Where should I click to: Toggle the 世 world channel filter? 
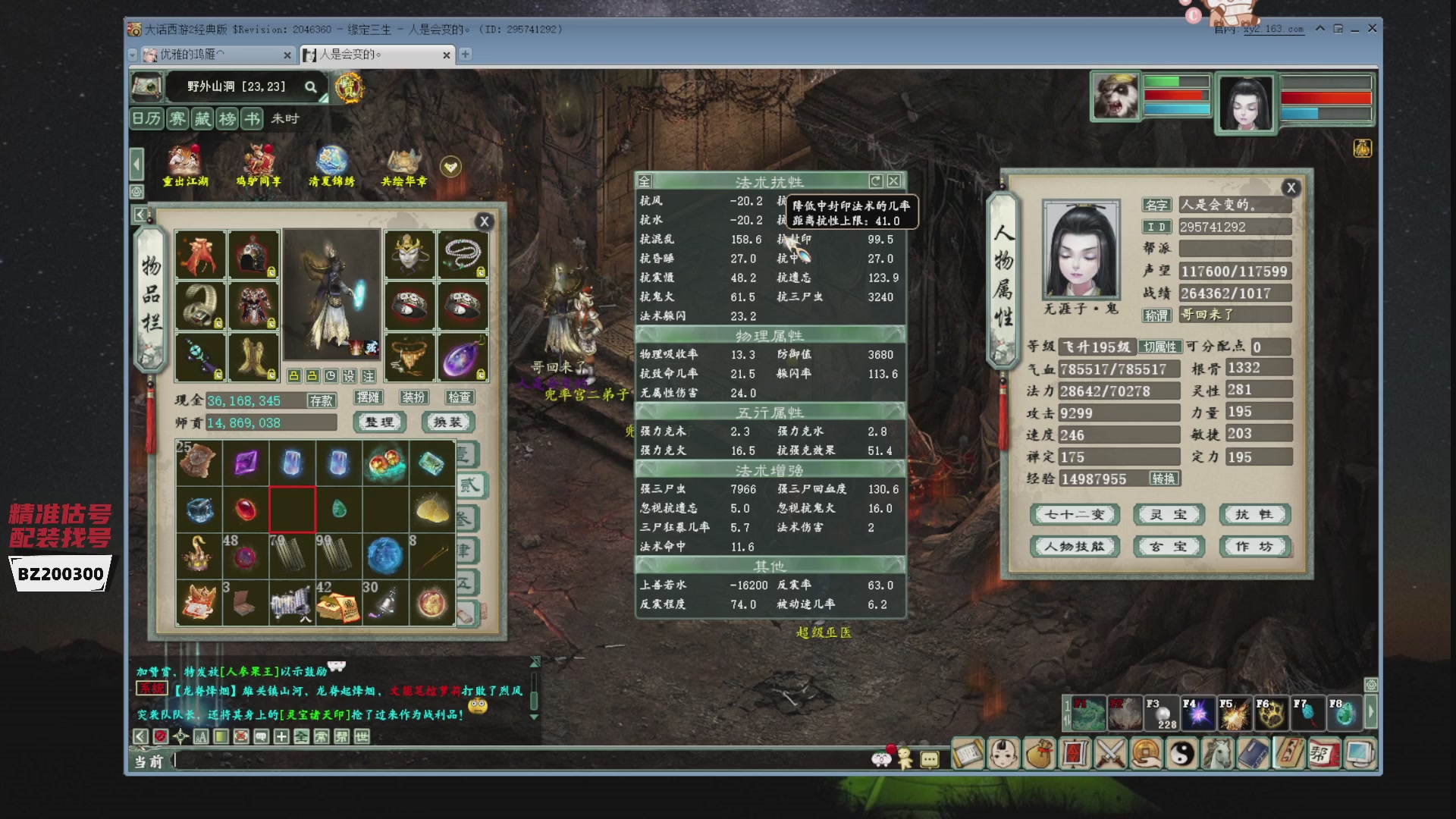point(362,736)
